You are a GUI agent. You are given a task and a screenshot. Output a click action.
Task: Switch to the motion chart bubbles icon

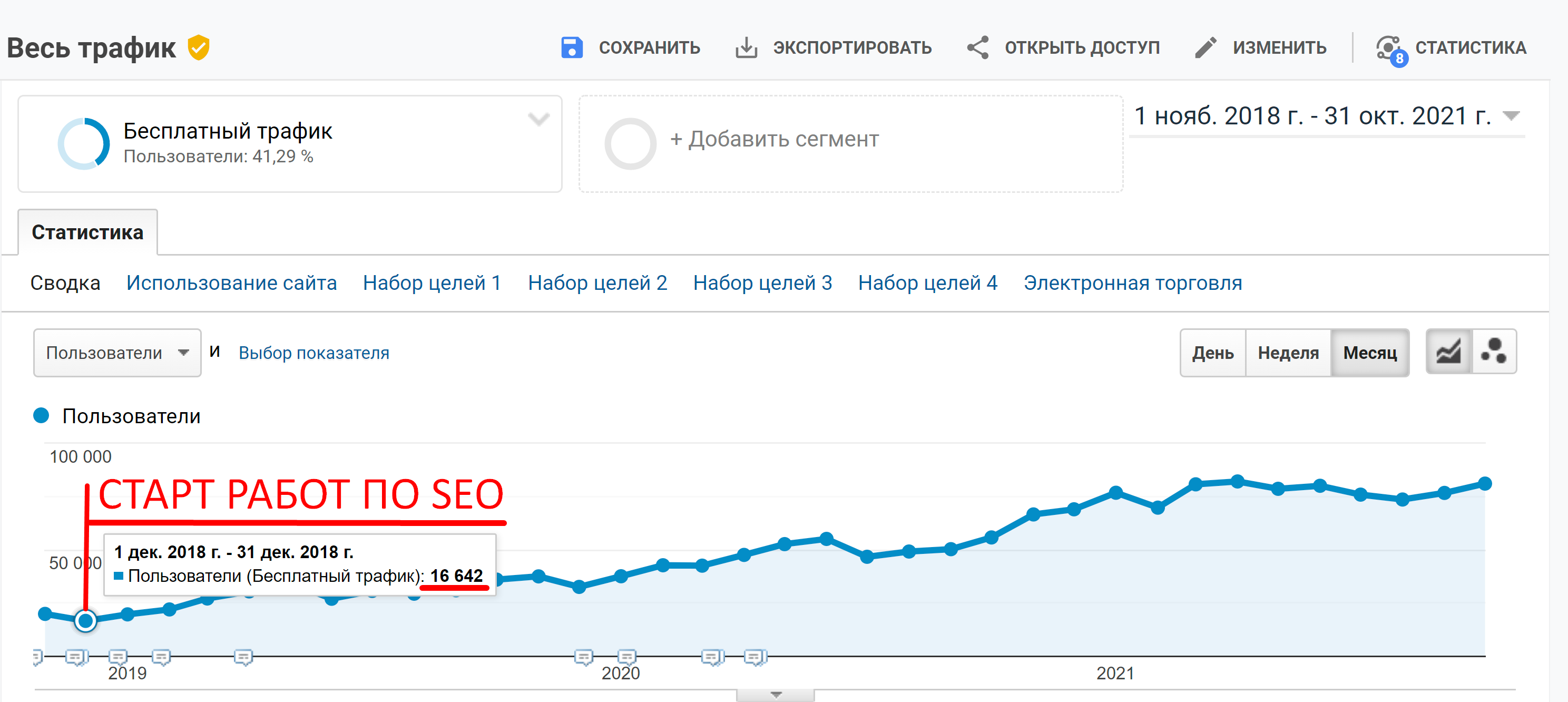click(1494, 352)
